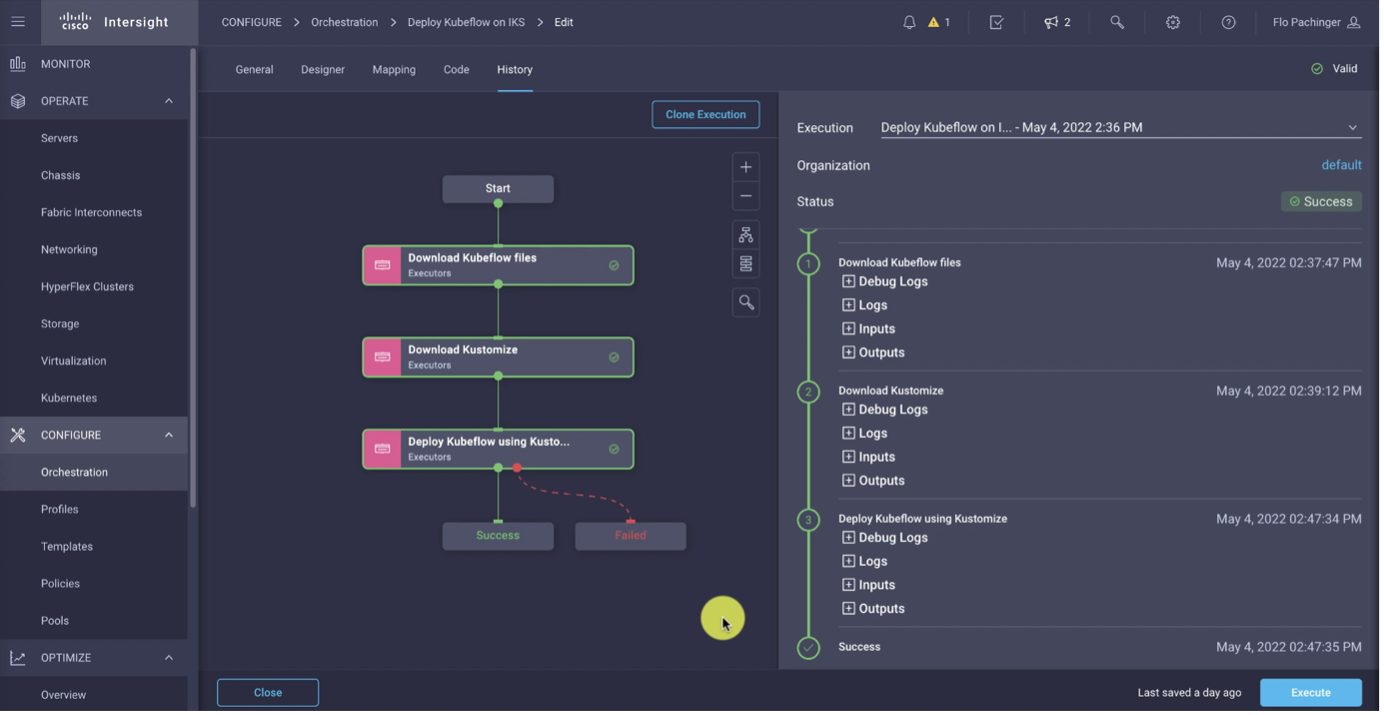Open the default organization link

(x=1341, y=165)
